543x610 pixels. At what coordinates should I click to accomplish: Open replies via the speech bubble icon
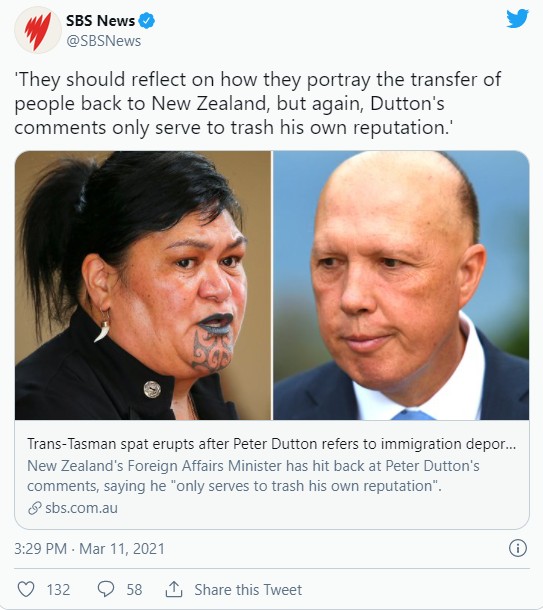click(105, 589)
